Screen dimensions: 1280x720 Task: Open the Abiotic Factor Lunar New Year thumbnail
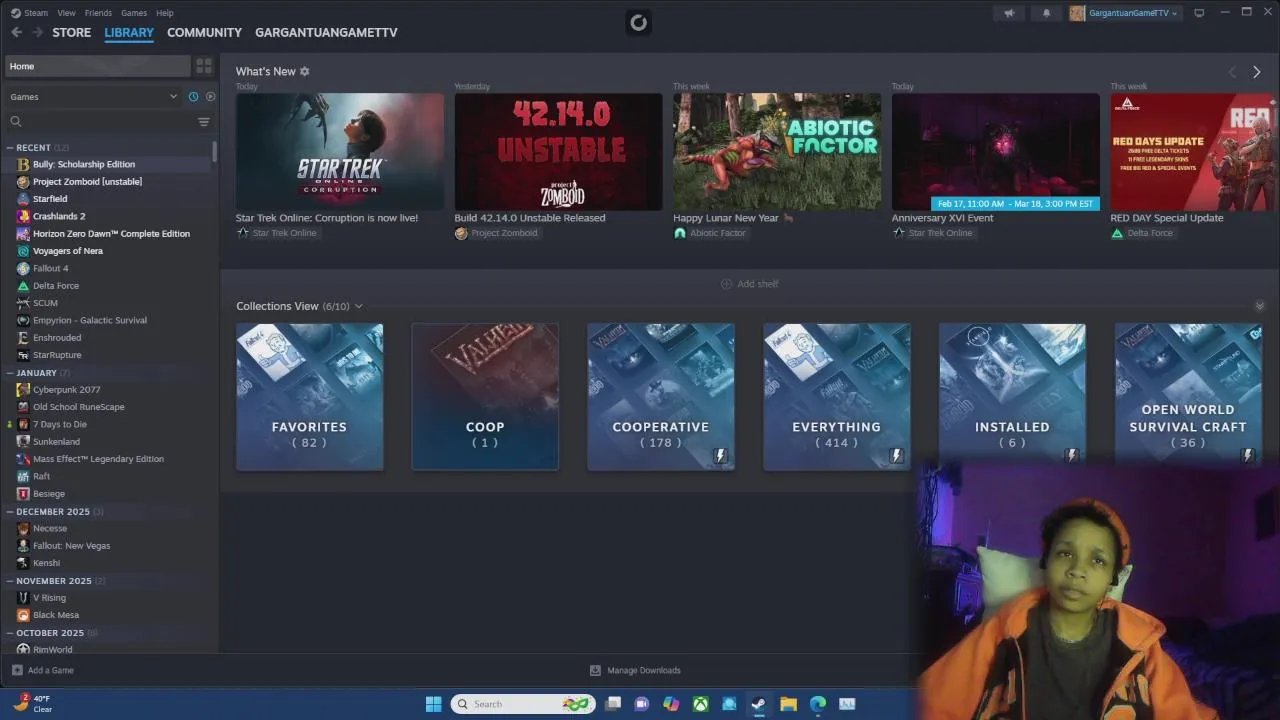pos(777,152)
